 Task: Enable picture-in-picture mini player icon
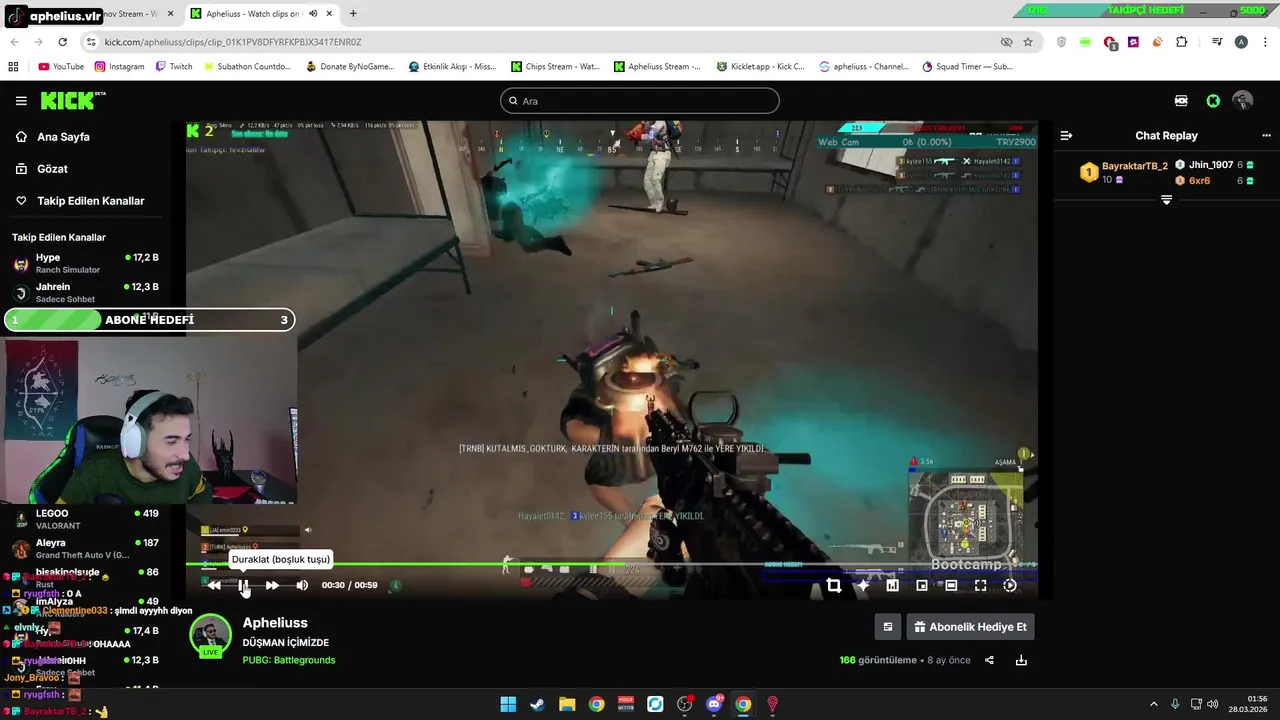pos(922,586)
